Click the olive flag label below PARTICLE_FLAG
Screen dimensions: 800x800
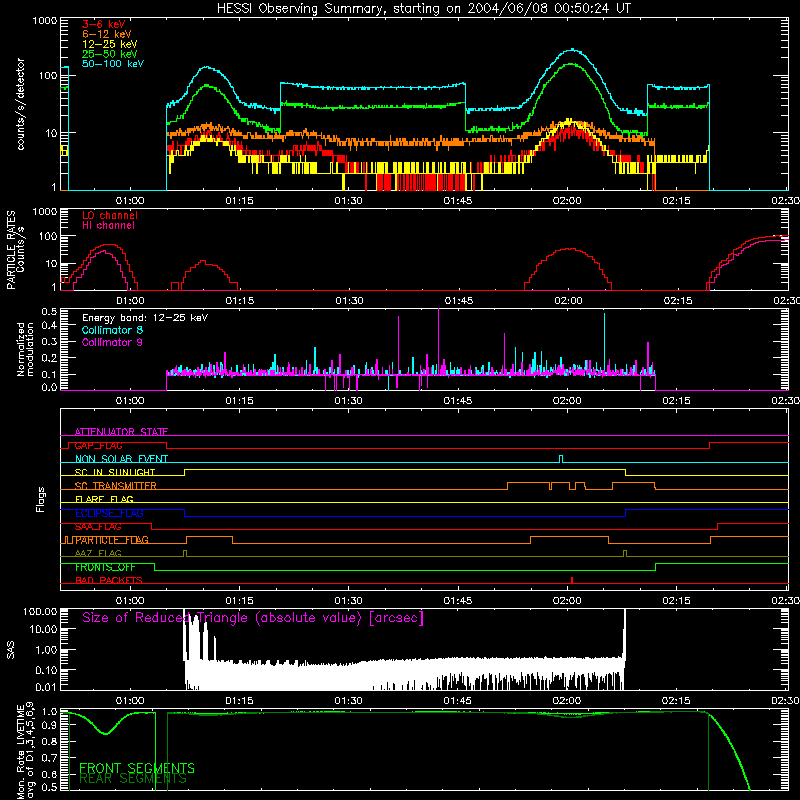coord(98,554)
